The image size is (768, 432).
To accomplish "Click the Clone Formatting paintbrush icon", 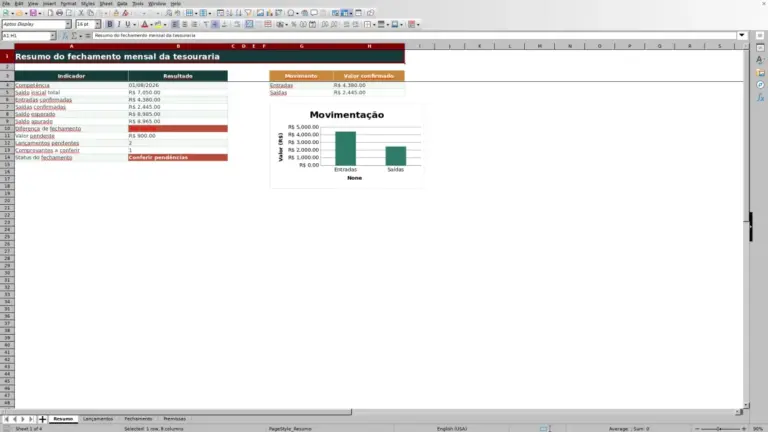I will point(116,13).
